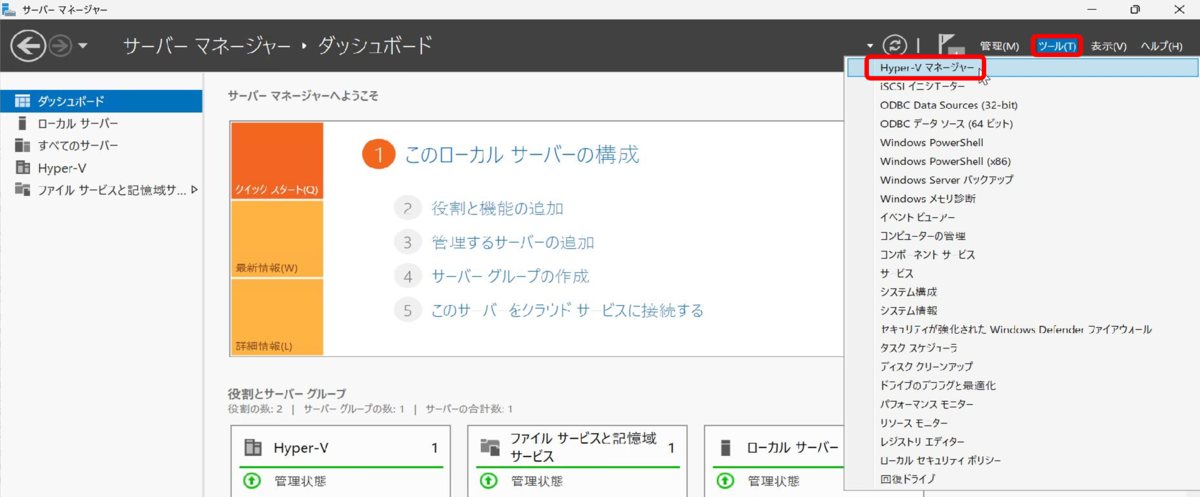
Task: Click 管理するサーバーの追加 link
Action: (x=512, y=242)
